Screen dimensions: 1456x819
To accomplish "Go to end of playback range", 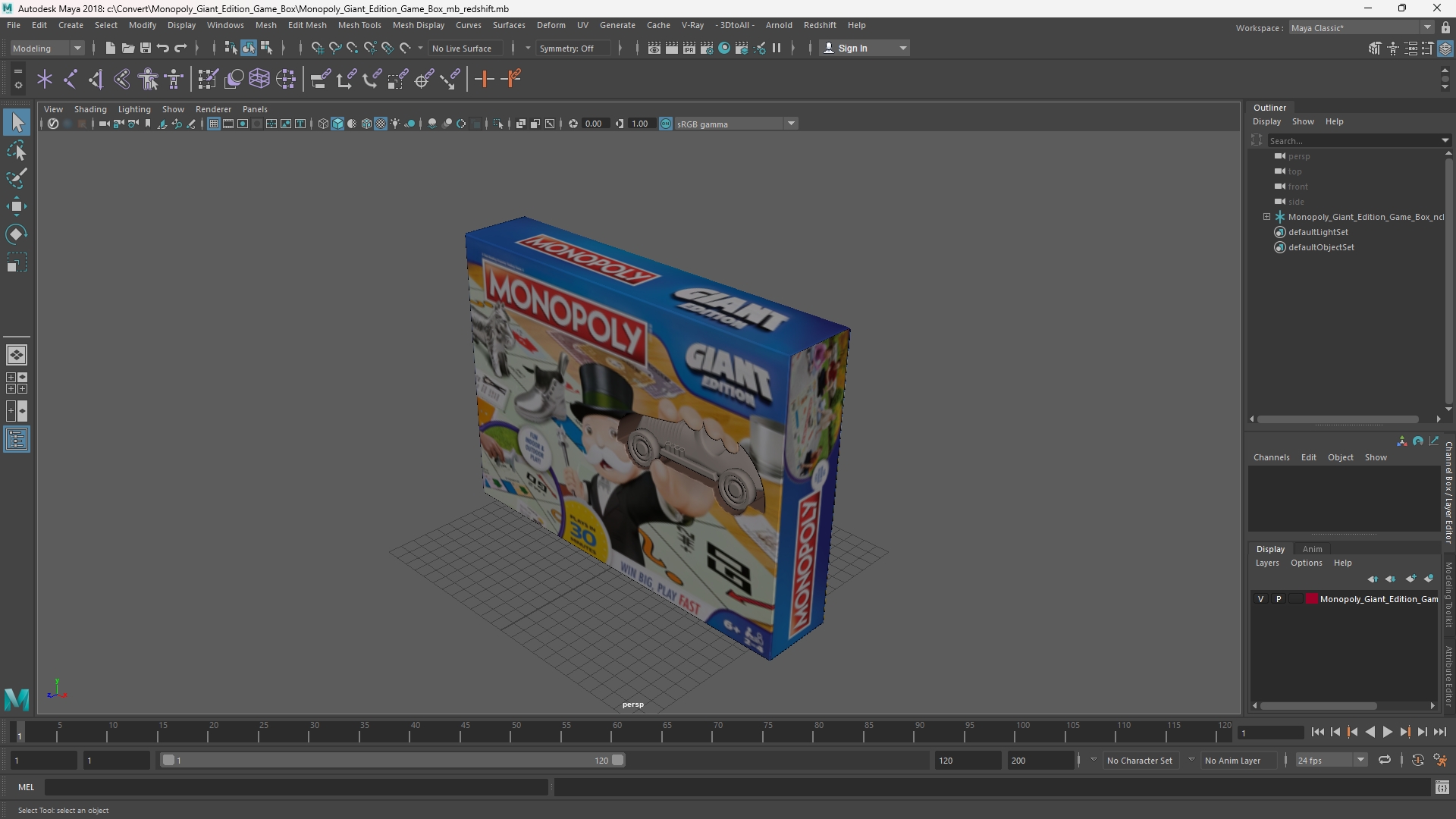I will coord(1439,732).
